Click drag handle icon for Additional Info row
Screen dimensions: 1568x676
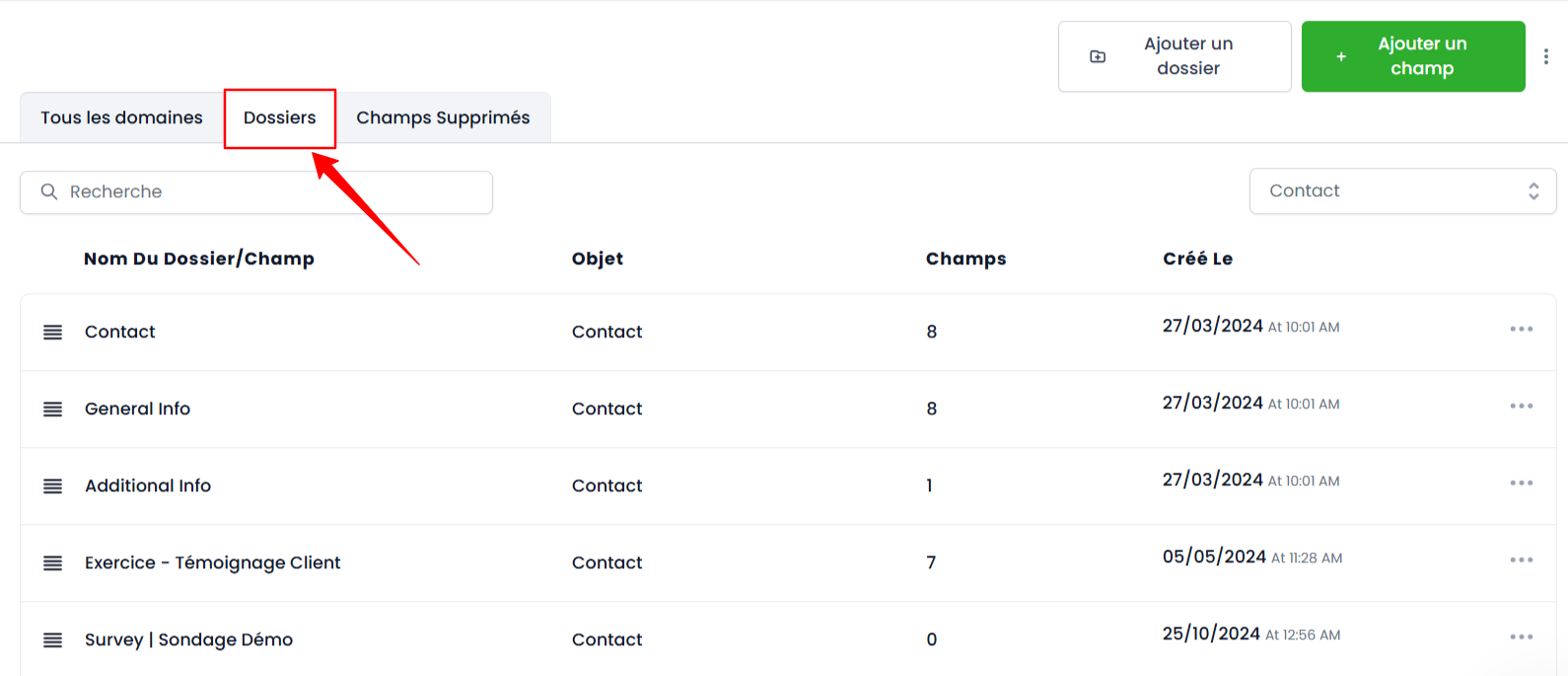[x=53, y=487]
